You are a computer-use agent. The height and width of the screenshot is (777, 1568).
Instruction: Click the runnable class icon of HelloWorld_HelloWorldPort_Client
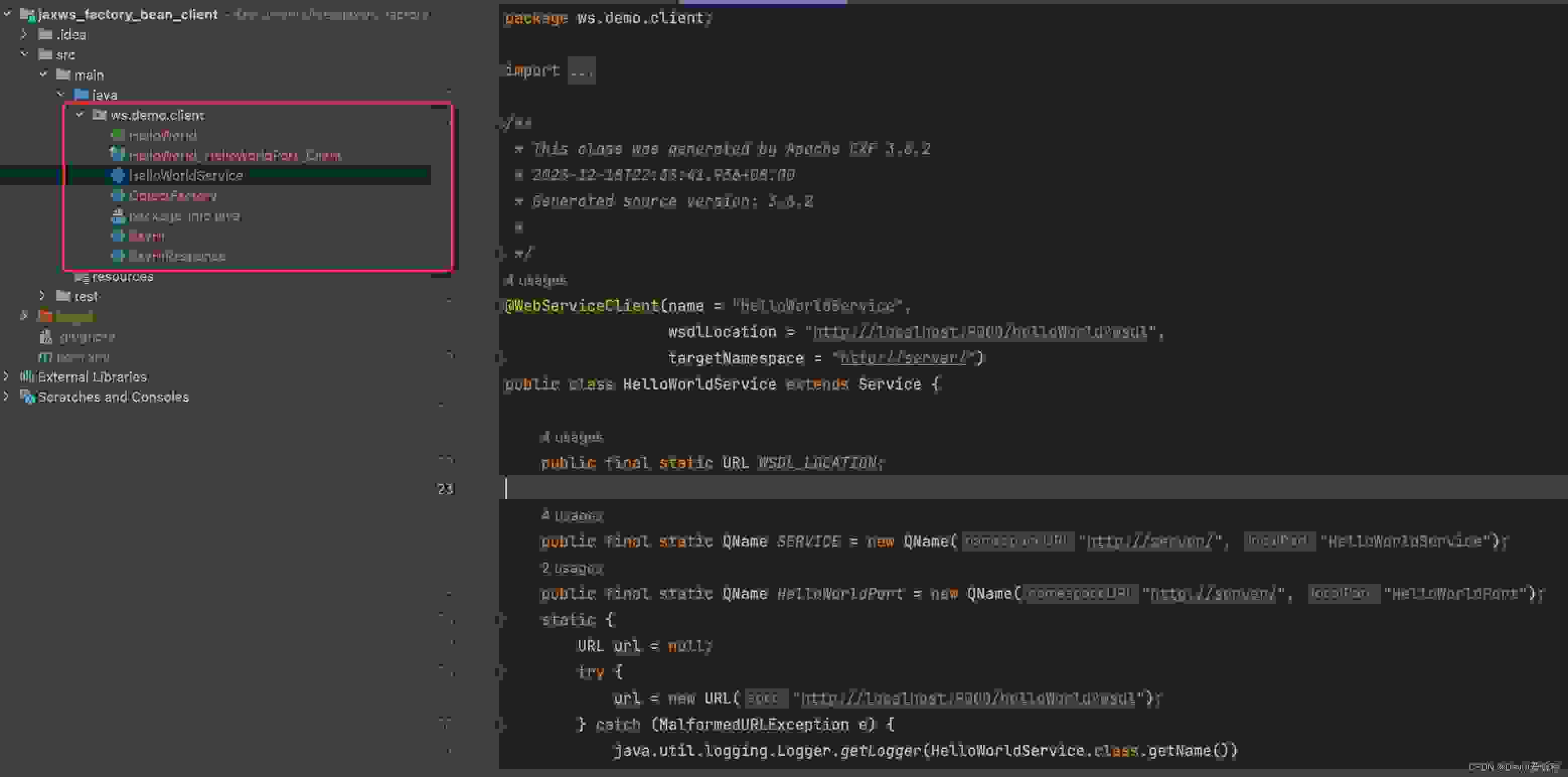(117, 154)
